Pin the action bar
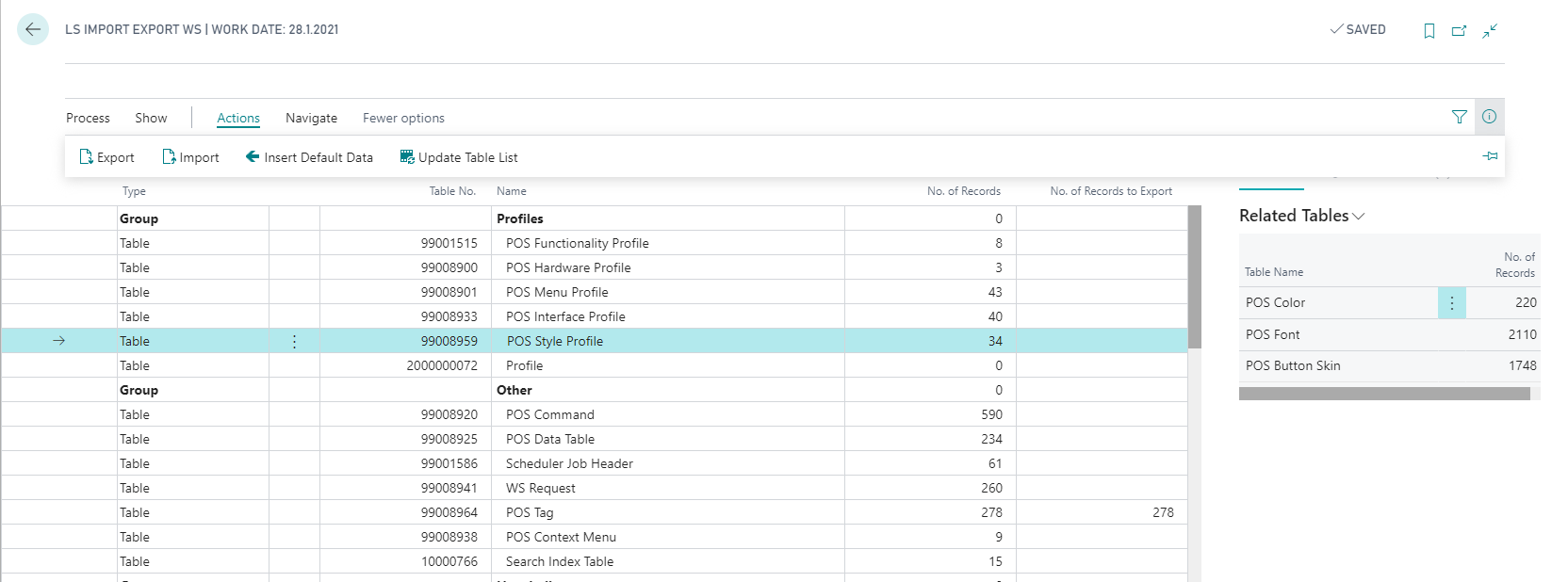This screenshot has height=582, width=1568. pyautogui.click(x=1490, y=156)
